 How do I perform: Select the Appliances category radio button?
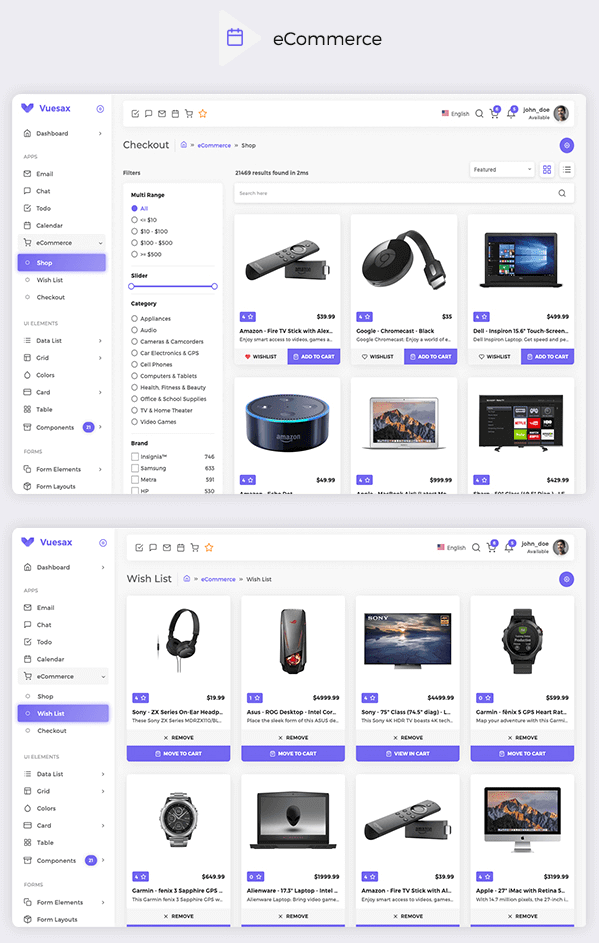click(x=134, y=318)
